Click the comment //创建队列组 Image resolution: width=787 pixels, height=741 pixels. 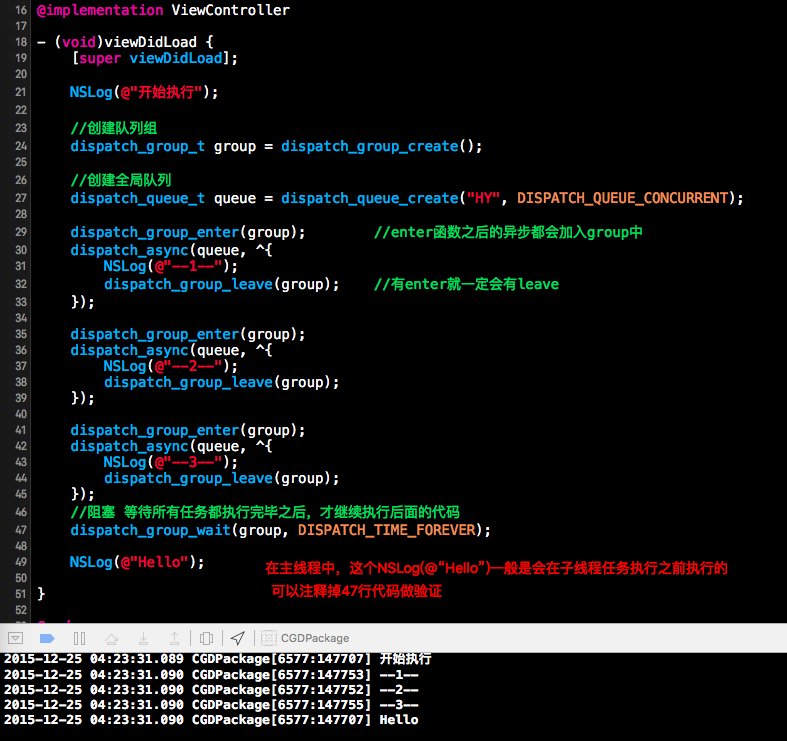114,128
